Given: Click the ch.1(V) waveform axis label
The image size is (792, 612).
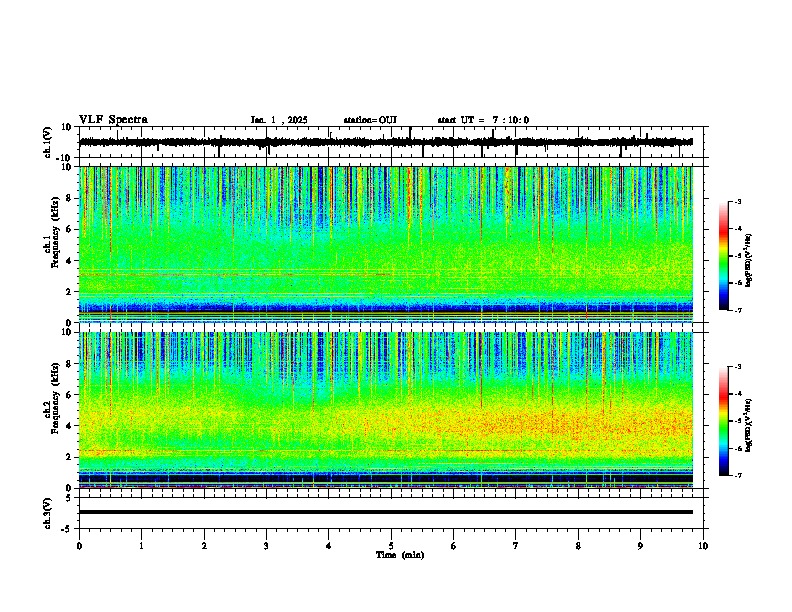Looking at the screenshot, I should 48,142.
